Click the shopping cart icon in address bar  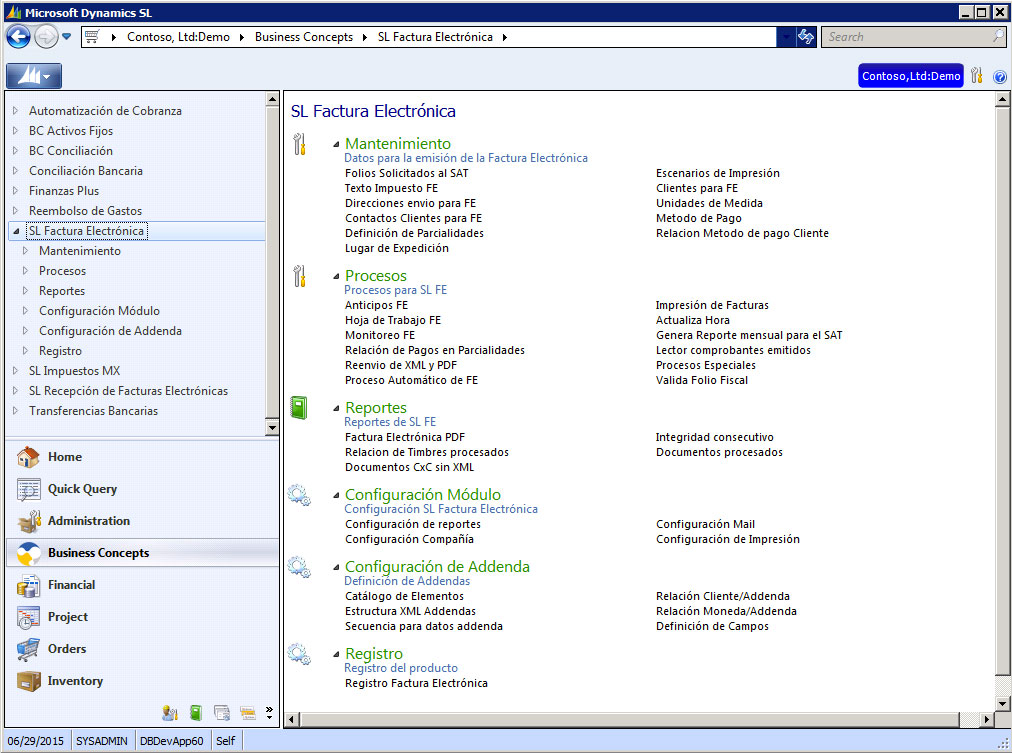point(94,37)
